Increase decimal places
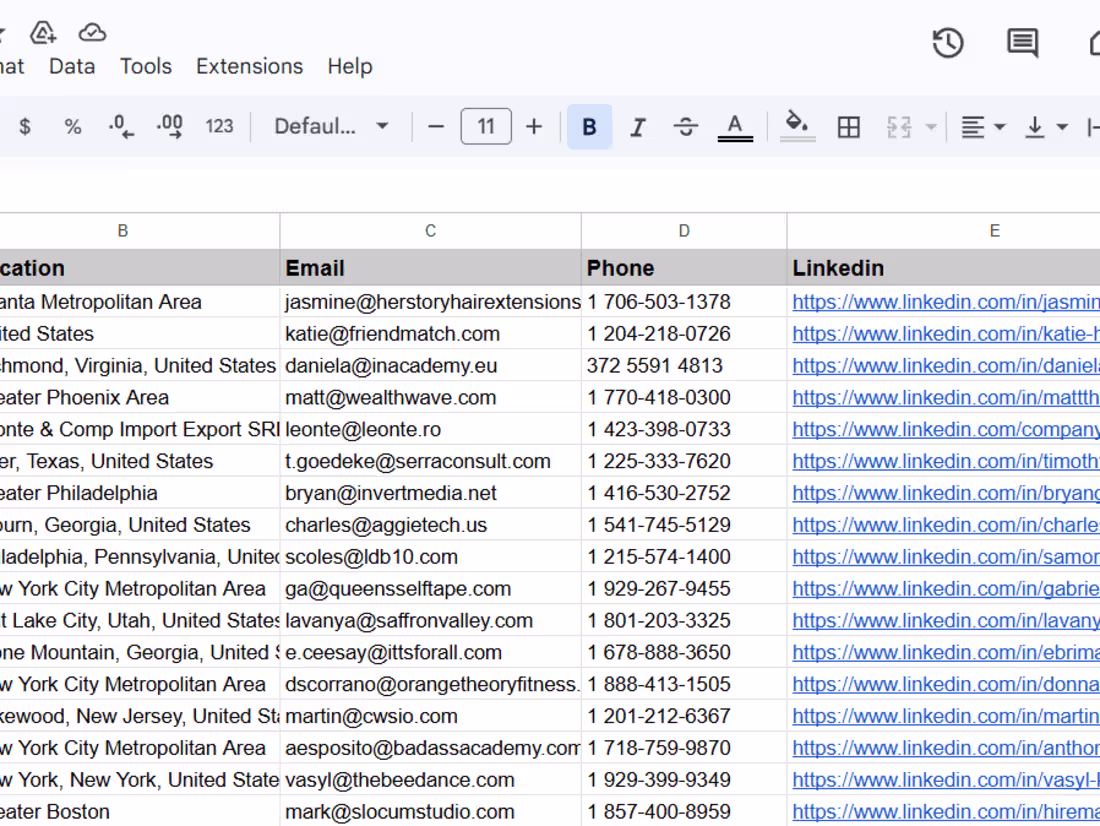 [x=170, y=127]
